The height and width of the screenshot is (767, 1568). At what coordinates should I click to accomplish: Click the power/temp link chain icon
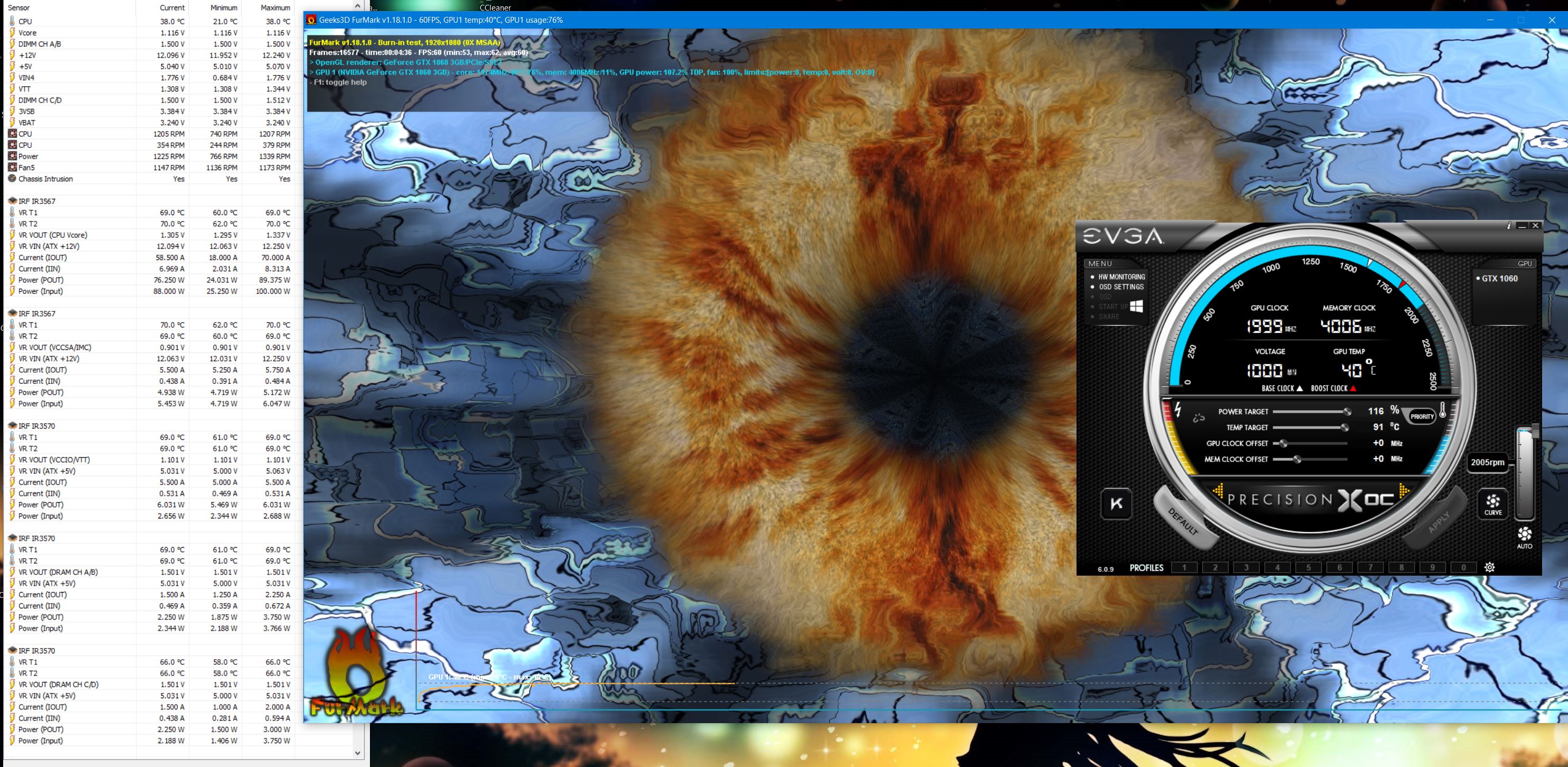click(x=1199, y=418)
